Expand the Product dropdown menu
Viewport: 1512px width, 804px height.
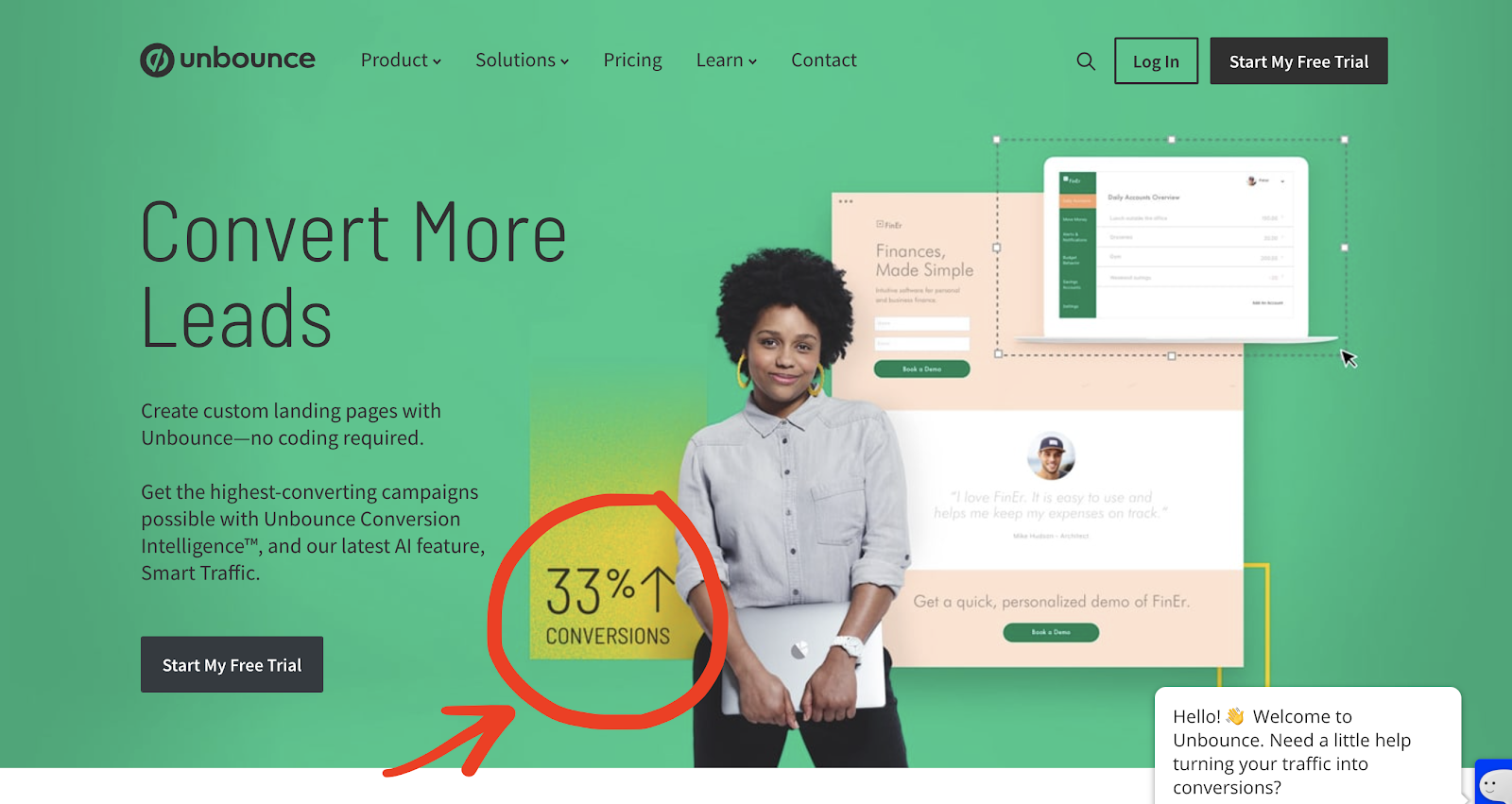point(401,60)
